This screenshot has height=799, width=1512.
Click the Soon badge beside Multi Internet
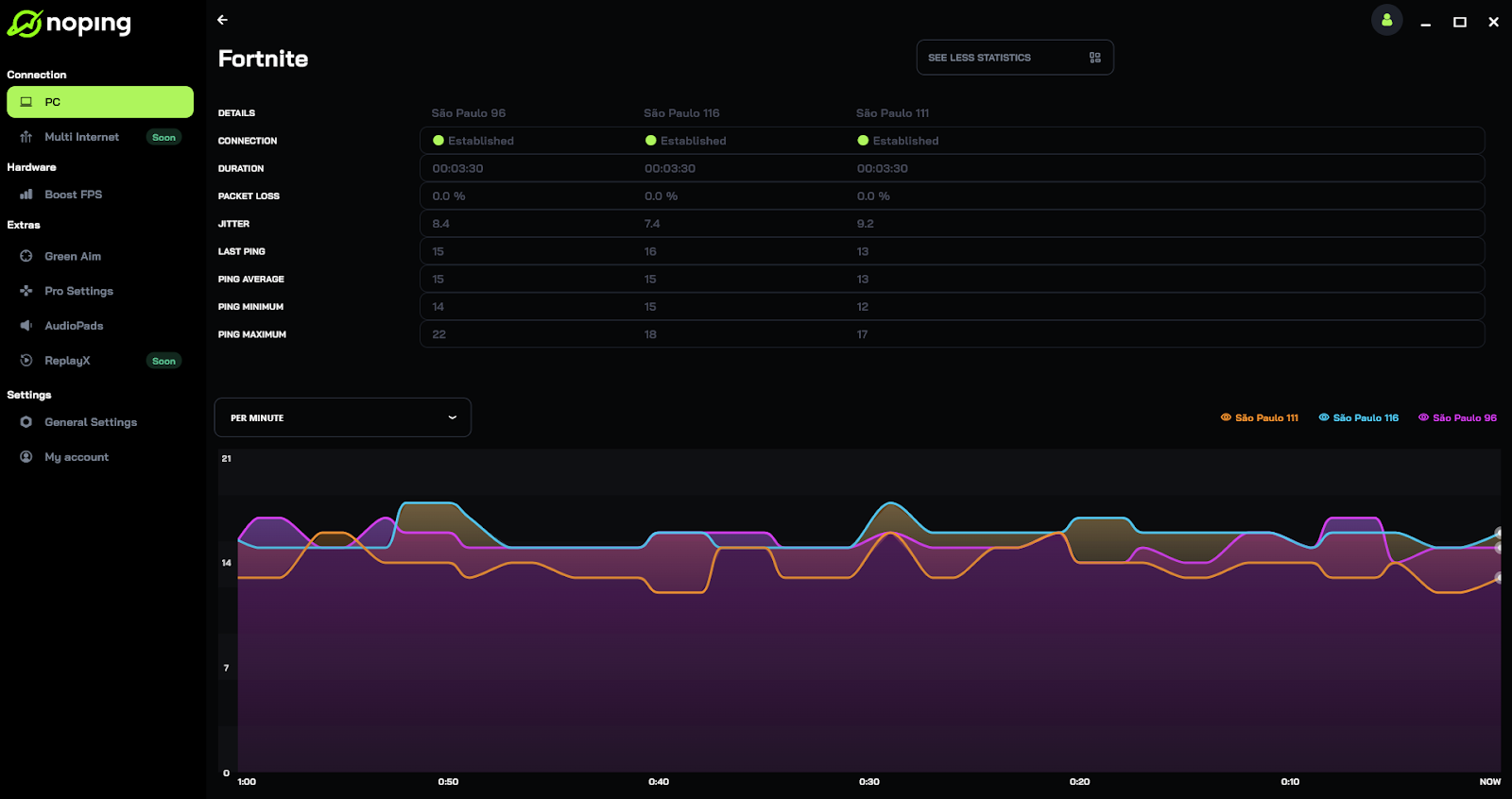(163, 137)
